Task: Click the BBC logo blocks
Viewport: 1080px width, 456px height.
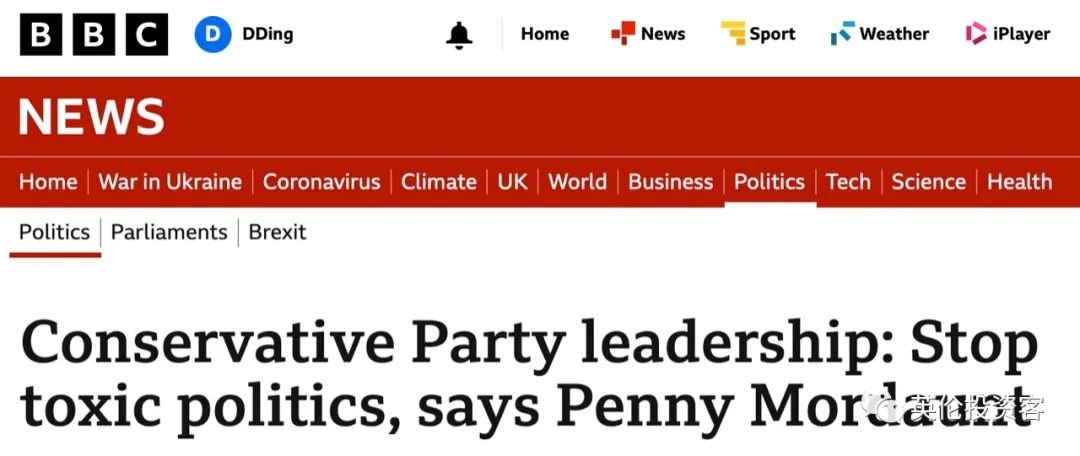Action: click(x=94, y=34)
